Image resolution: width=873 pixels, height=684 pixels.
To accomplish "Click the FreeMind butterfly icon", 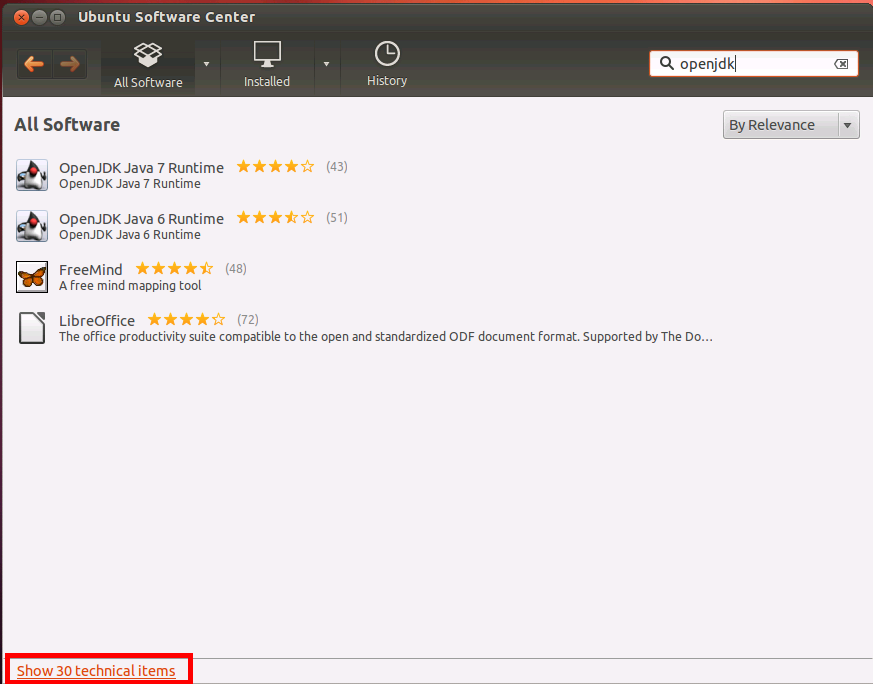I will pyautogui.click(x=32, y=277).
